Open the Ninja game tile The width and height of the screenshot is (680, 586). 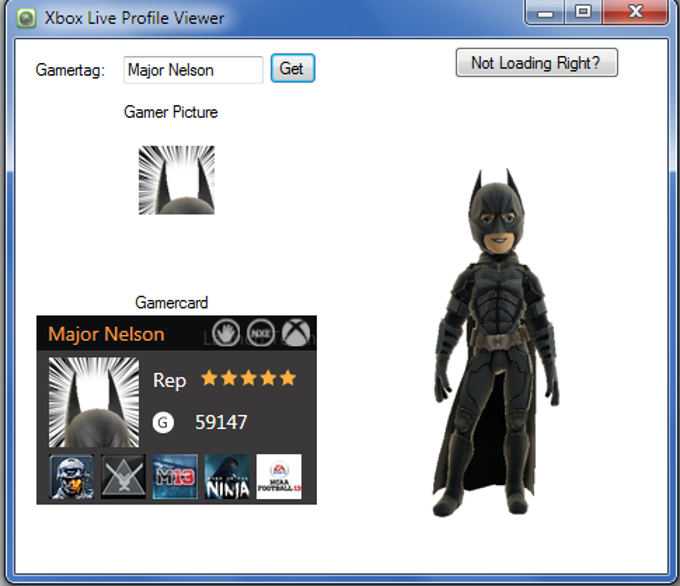coord(227,477)
